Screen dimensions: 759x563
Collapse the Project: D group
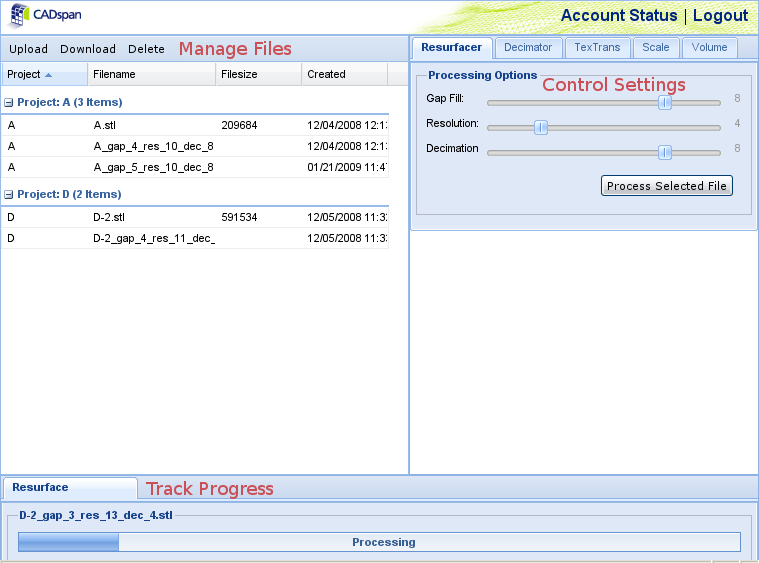[x=8, y=195]
